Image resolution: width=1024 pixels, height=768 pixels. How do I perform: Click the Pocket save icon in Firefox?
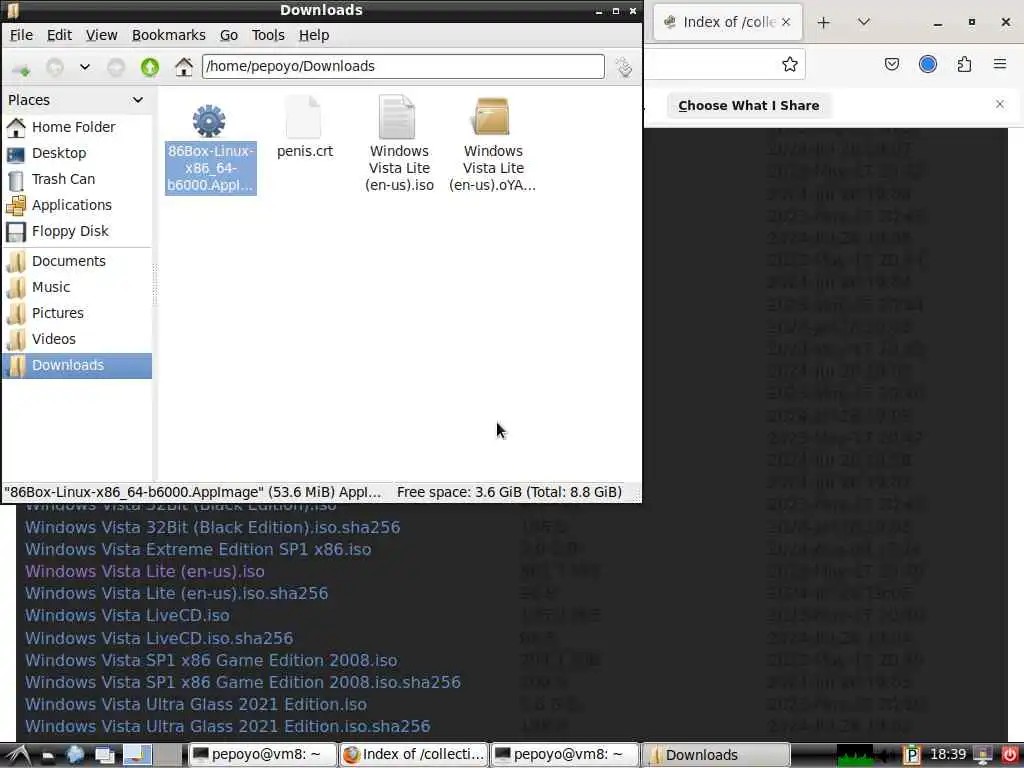pos(891,64)
